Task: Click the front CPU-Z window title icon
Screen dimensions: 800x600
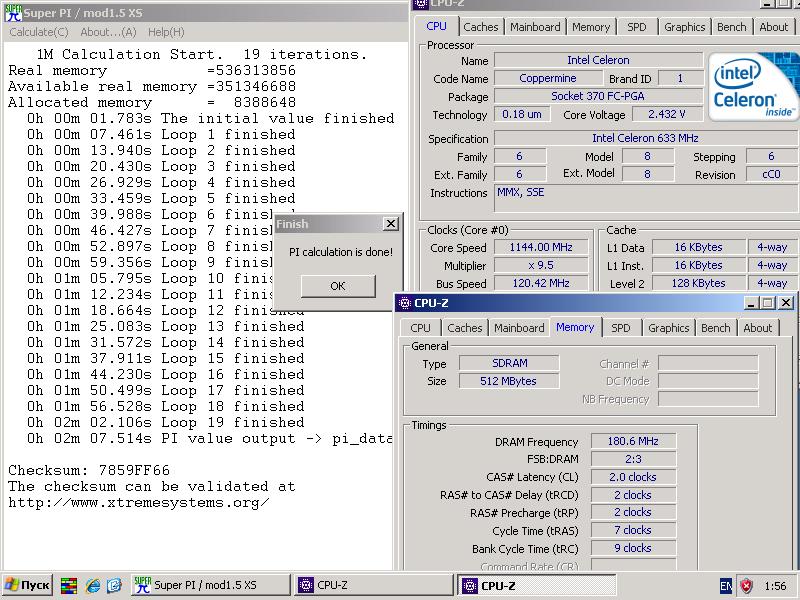Action: 405,303
